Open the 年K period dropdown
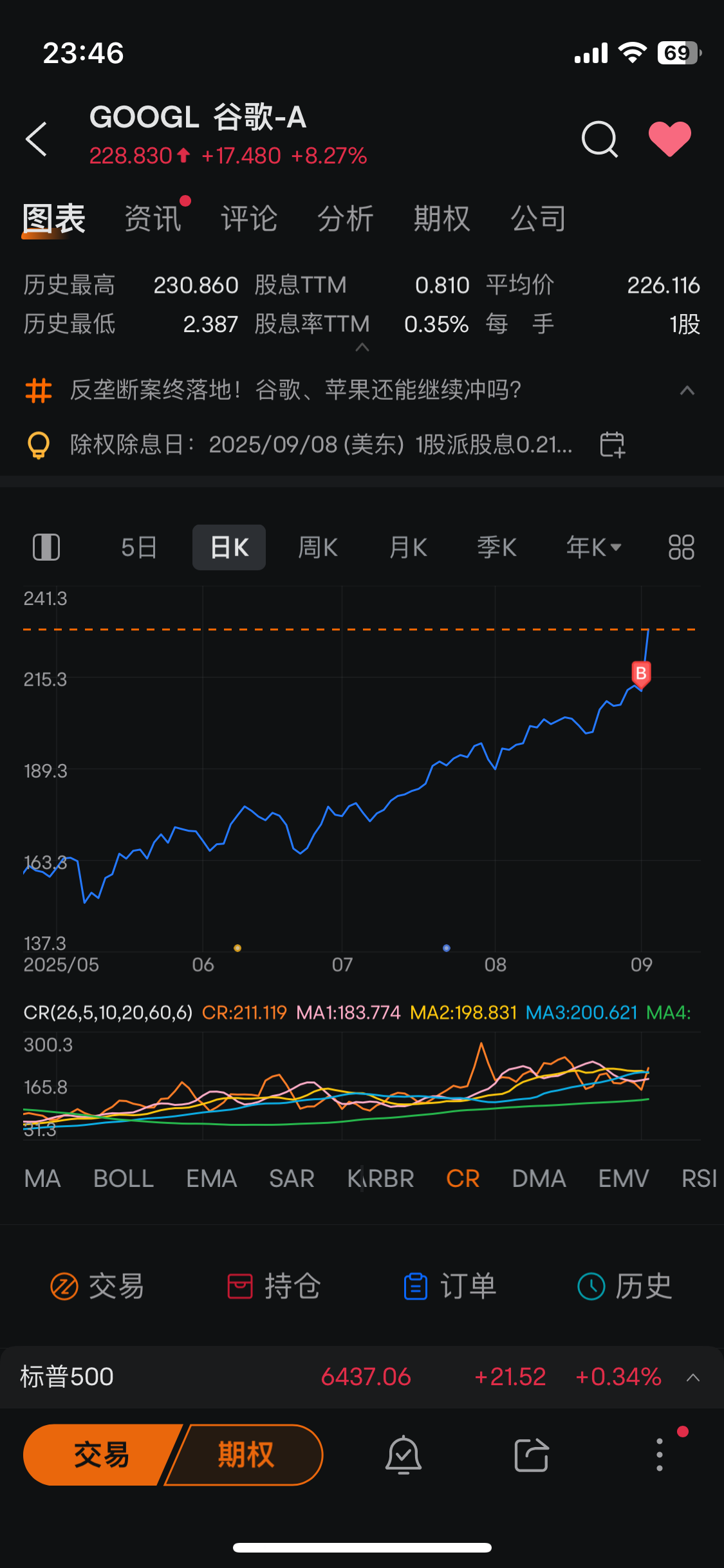The height and width of the screenshot is (1568, 724). tap(593, 548)
